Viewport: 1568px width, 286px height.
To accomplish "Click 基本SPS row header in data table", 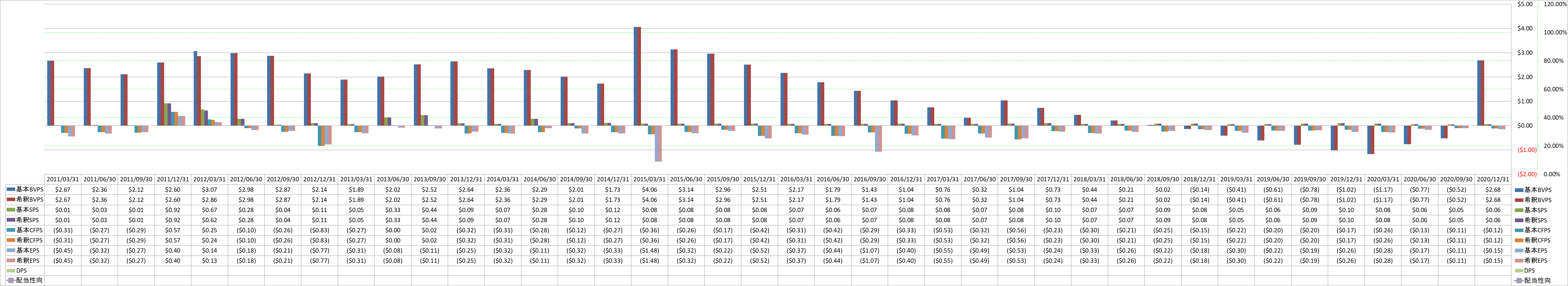I will coord(25,210).
